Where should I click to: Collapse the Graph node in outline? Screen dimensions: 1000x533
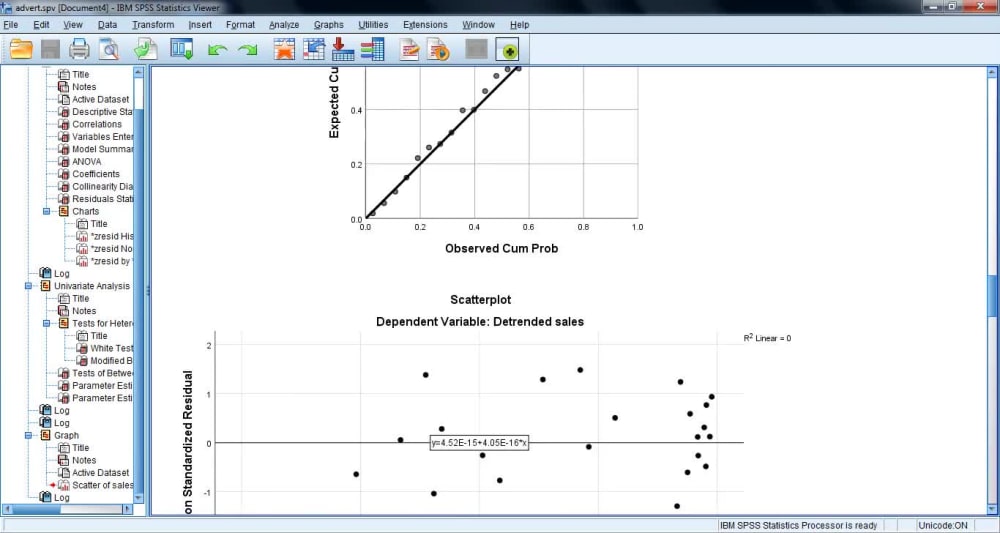pos(28,435)
